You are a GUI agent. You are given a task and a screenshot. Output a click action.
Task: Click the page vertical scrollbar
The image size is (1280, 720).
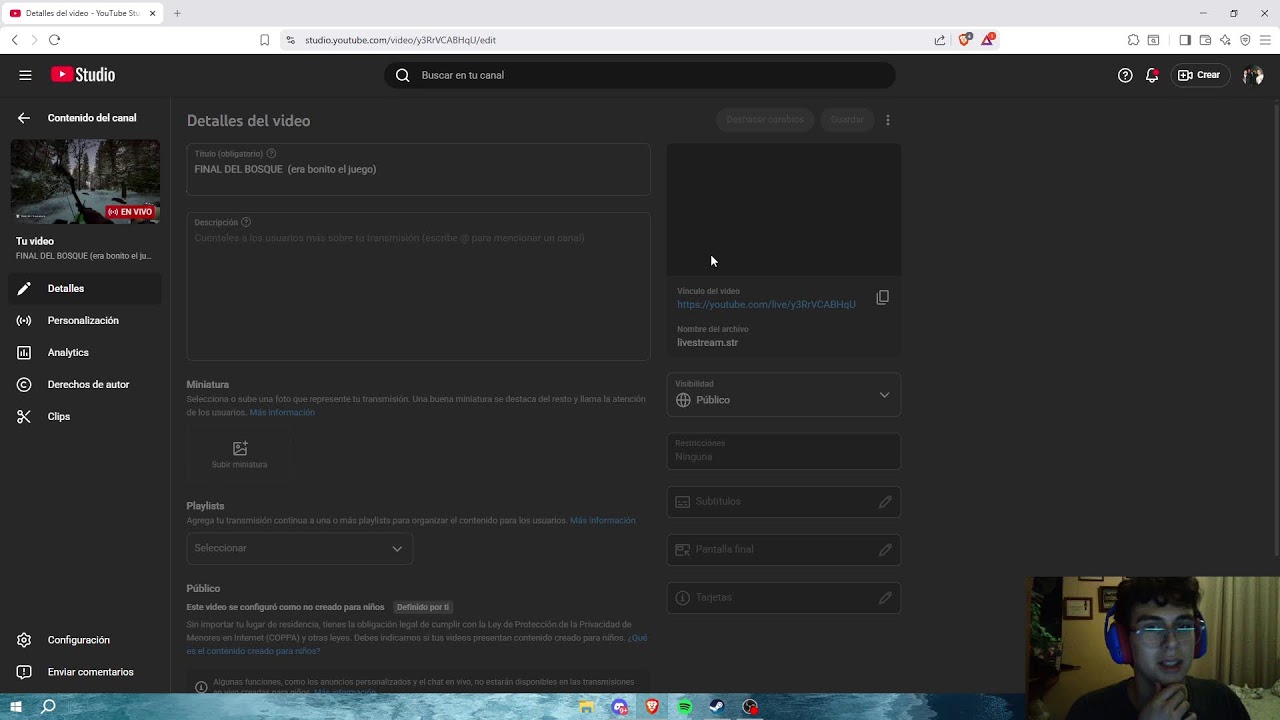(x=1275, y=330)
